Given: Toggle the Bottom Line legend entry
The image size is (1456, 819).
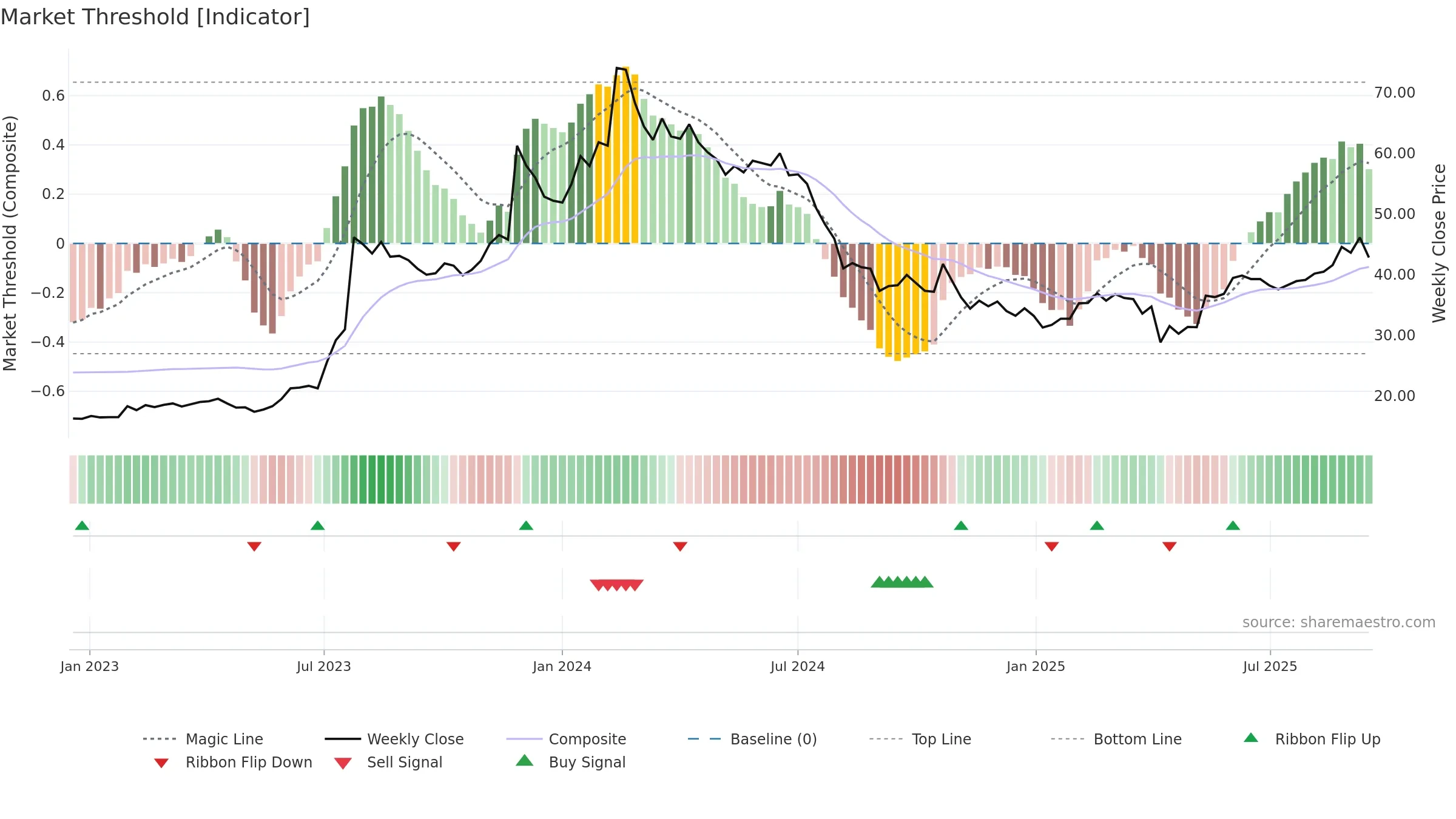Looking at the screenshot, I should (1116, 739).
